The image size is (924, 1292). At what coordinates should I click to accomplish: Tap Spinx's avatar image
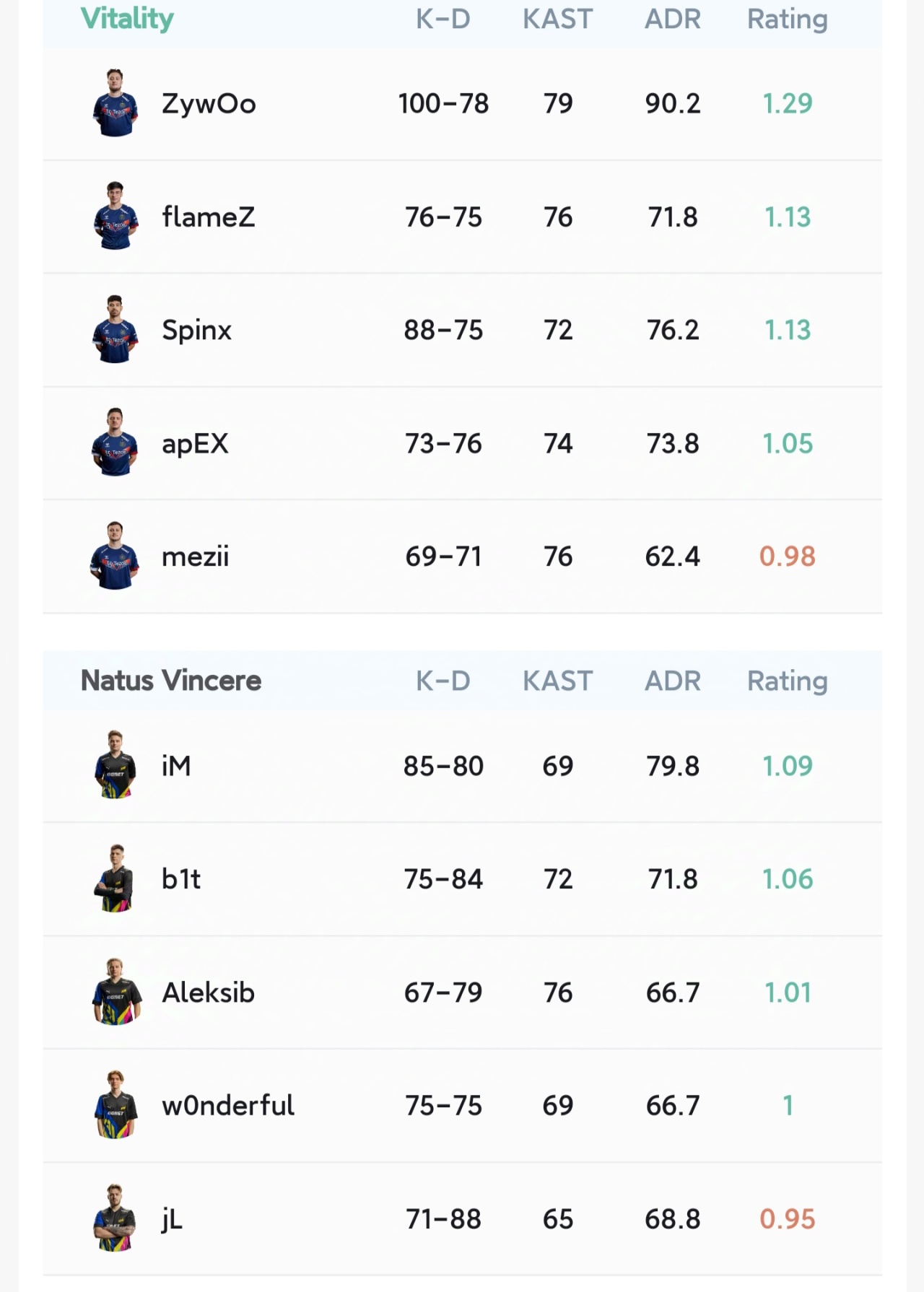point(115,330)
